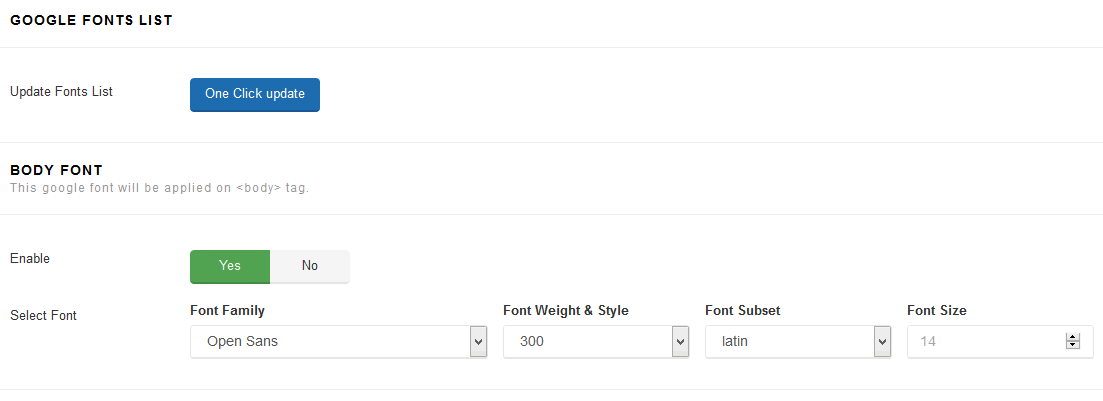Increase Font Size with the up arrow
This screenshot has width=1103, height=401.
[x=1073, y=338]
